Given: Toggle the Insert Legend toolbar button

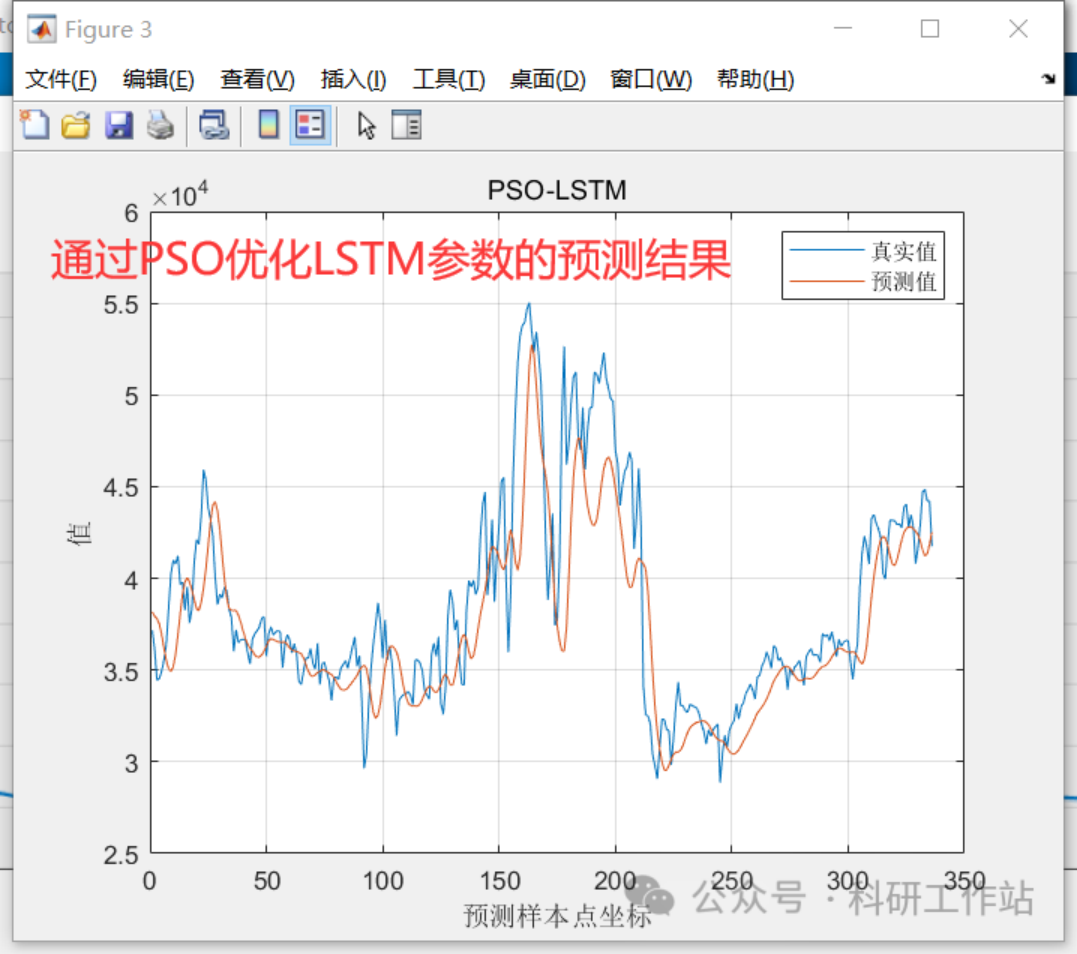Looking at the screenshot, I should pyautogui.click(x=310, y=126).
